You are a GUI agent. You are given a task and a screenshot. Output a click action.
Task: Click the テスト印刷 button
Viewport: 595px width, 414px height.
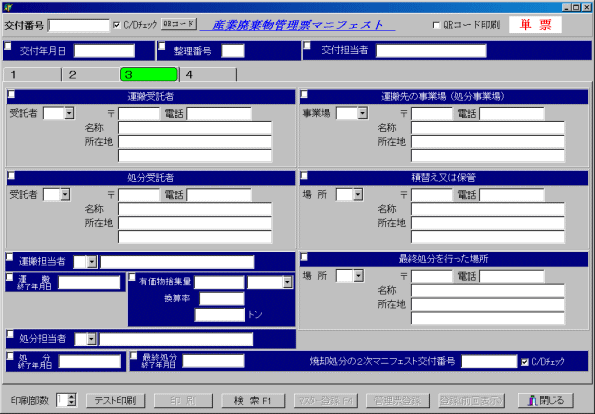(115, 400)
